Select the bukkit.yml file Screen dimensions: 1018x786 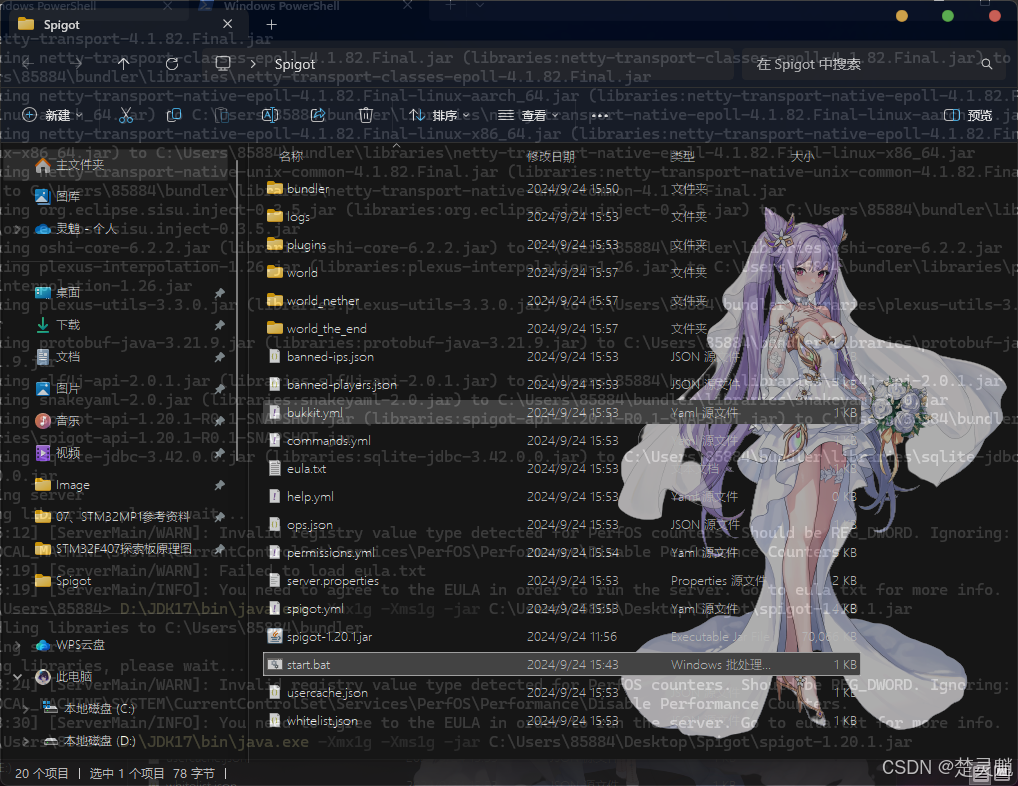tap(561, 413)
